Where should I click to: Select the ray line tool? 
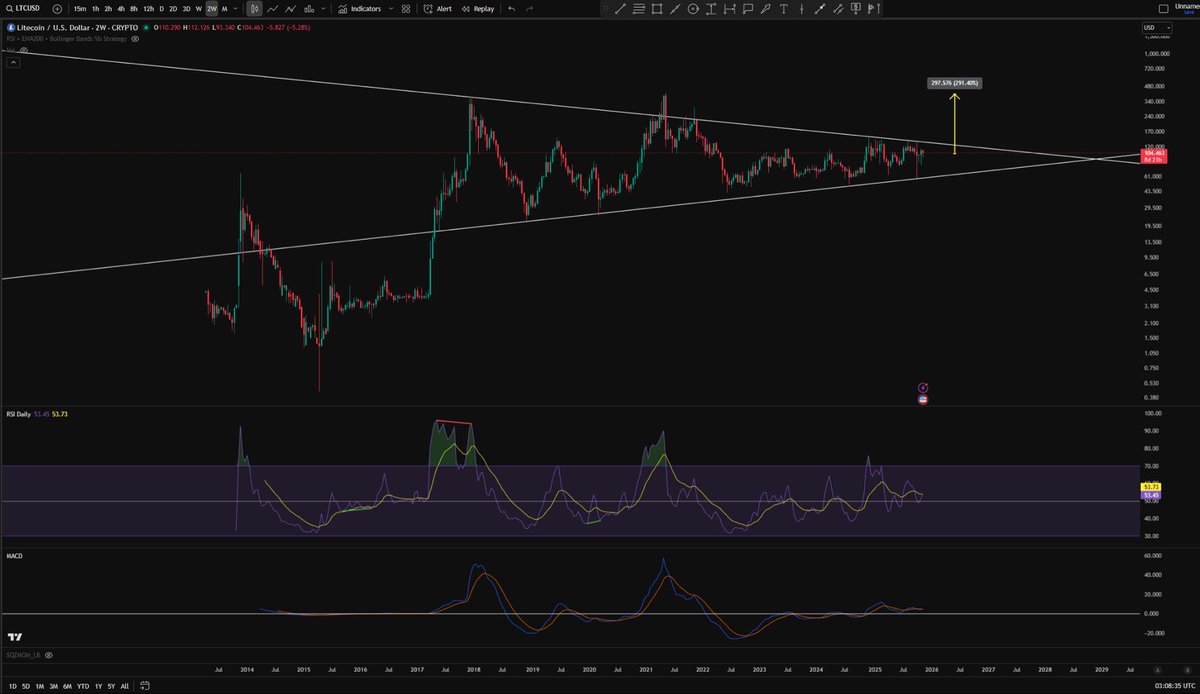click(x=675, y=9)
